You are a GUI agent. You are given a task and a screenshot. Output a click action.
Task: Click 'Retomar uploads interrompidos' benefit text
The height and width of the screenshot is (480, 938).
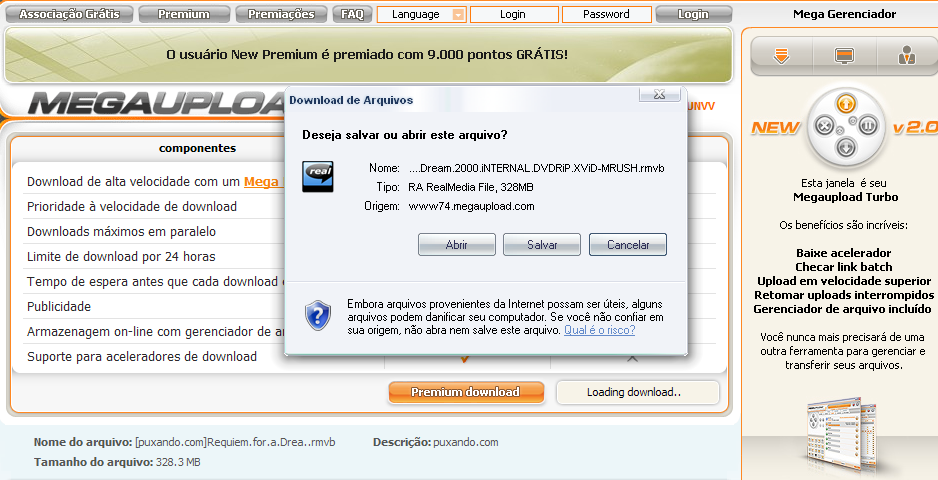pyautogui.click(x=843, y=295)
